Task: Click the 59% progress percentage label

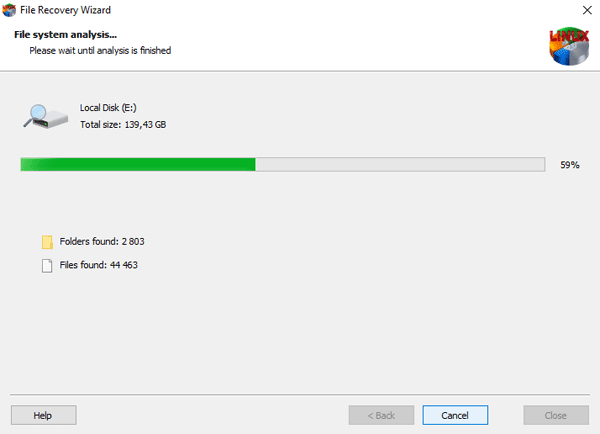Action: tap(570, 165)
